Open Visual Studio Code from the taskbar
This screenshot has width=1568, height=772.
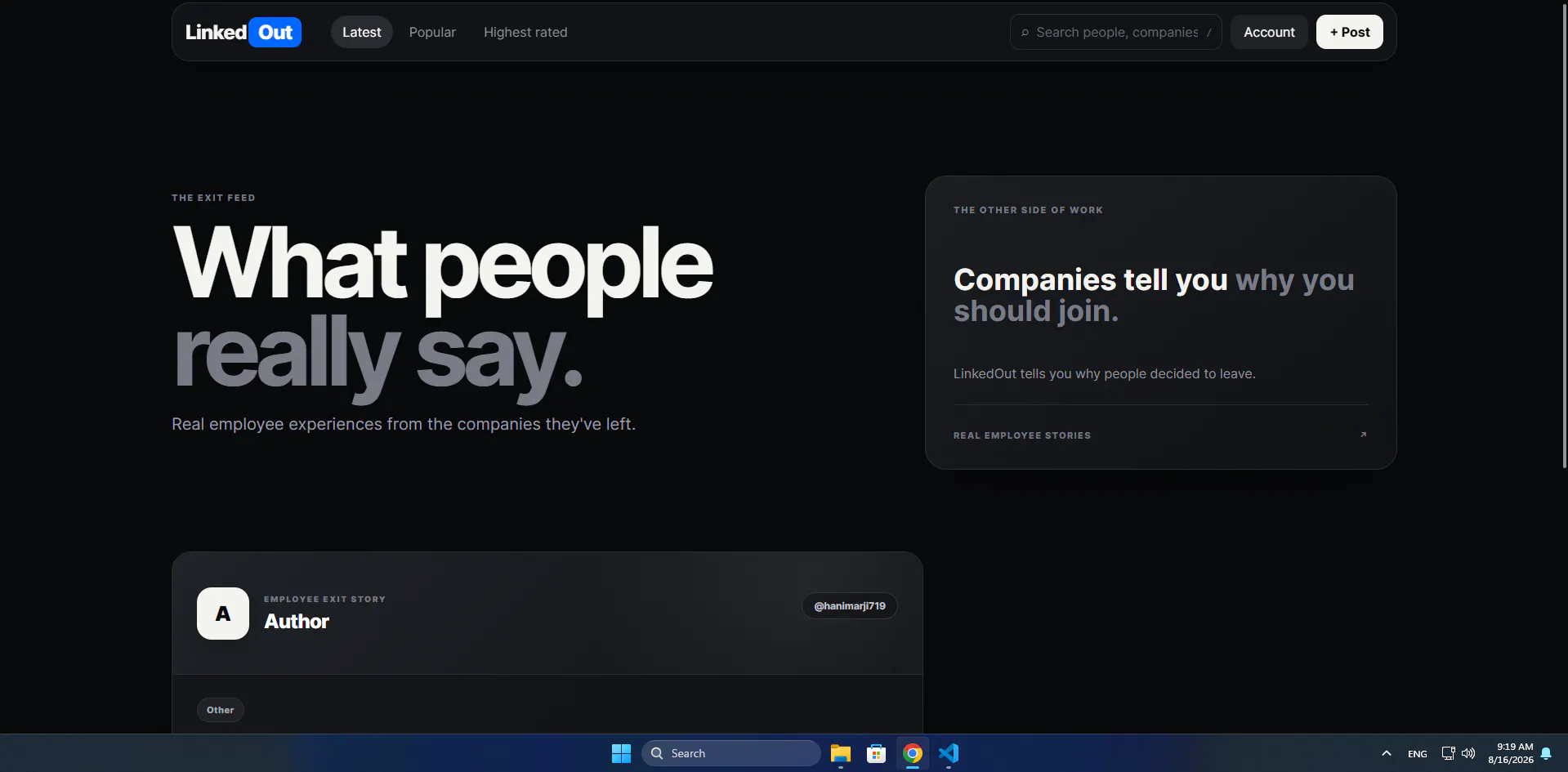point(949,753)
